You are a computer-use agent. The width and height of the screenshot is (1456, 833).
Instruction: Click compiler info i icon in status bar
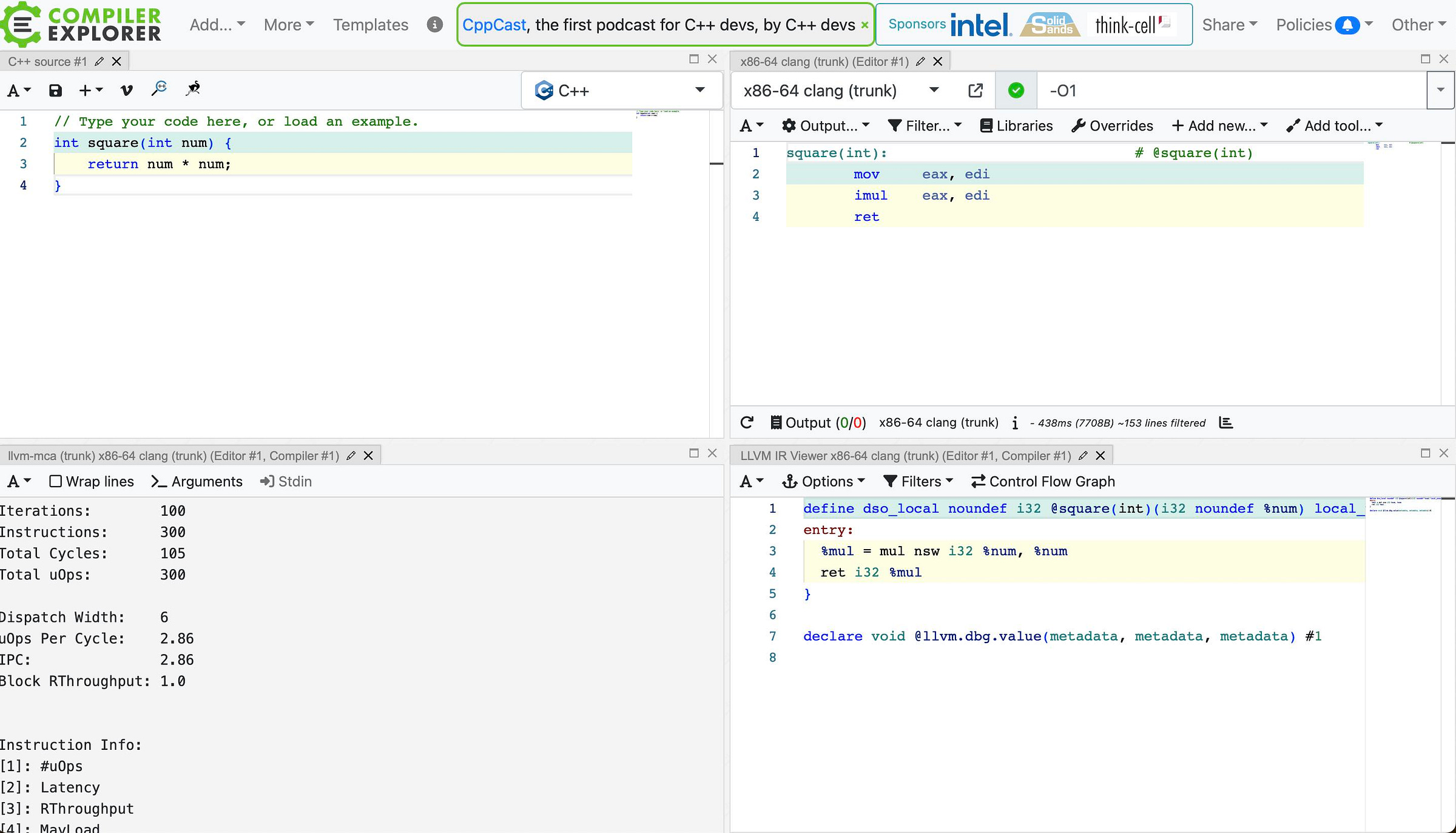[x=1015, y=423]
